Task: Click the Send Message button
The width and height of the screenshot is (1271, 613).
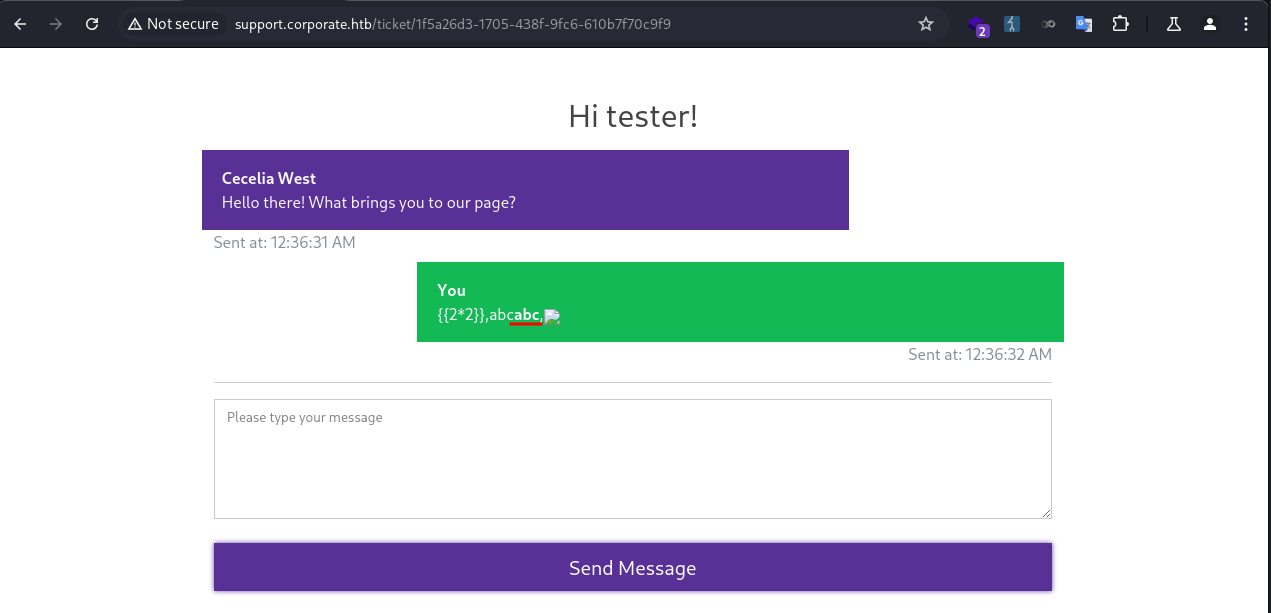Action: pyautogui.click(x=632, y=567)
